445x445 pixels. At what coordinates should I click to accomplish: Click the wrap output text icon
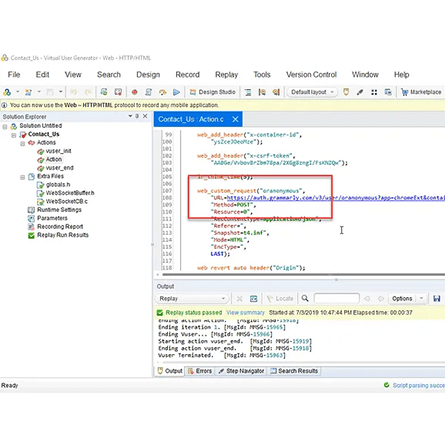[254, 298]
